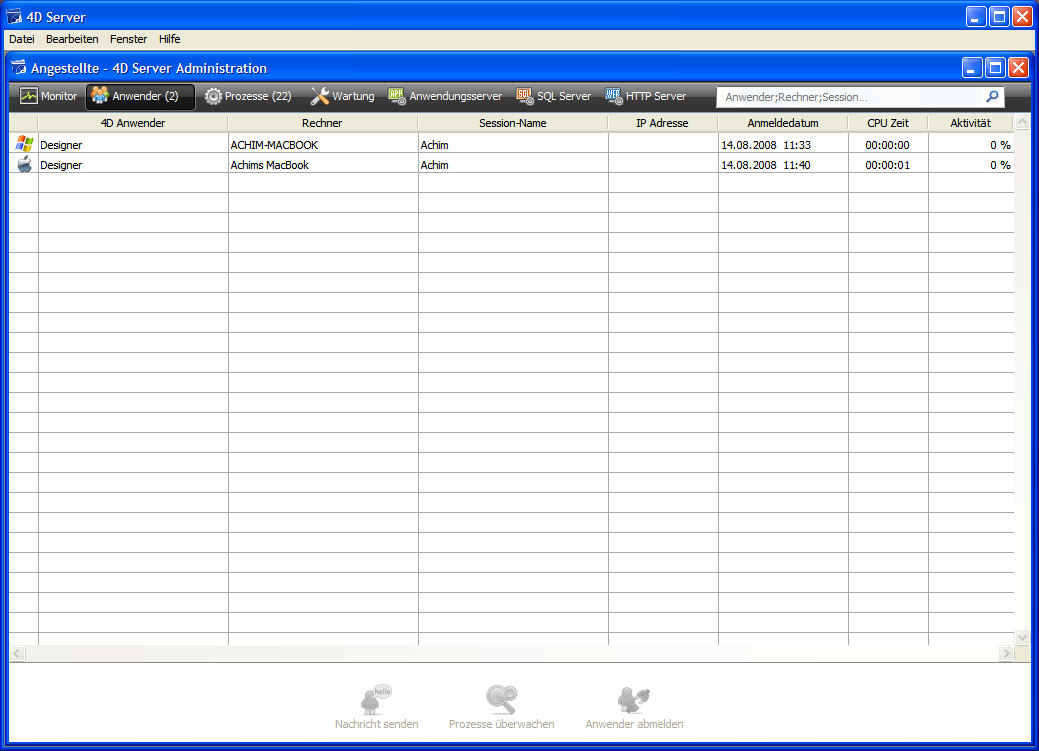
Task: Click the Wartung tools icon
Action: 320,97
